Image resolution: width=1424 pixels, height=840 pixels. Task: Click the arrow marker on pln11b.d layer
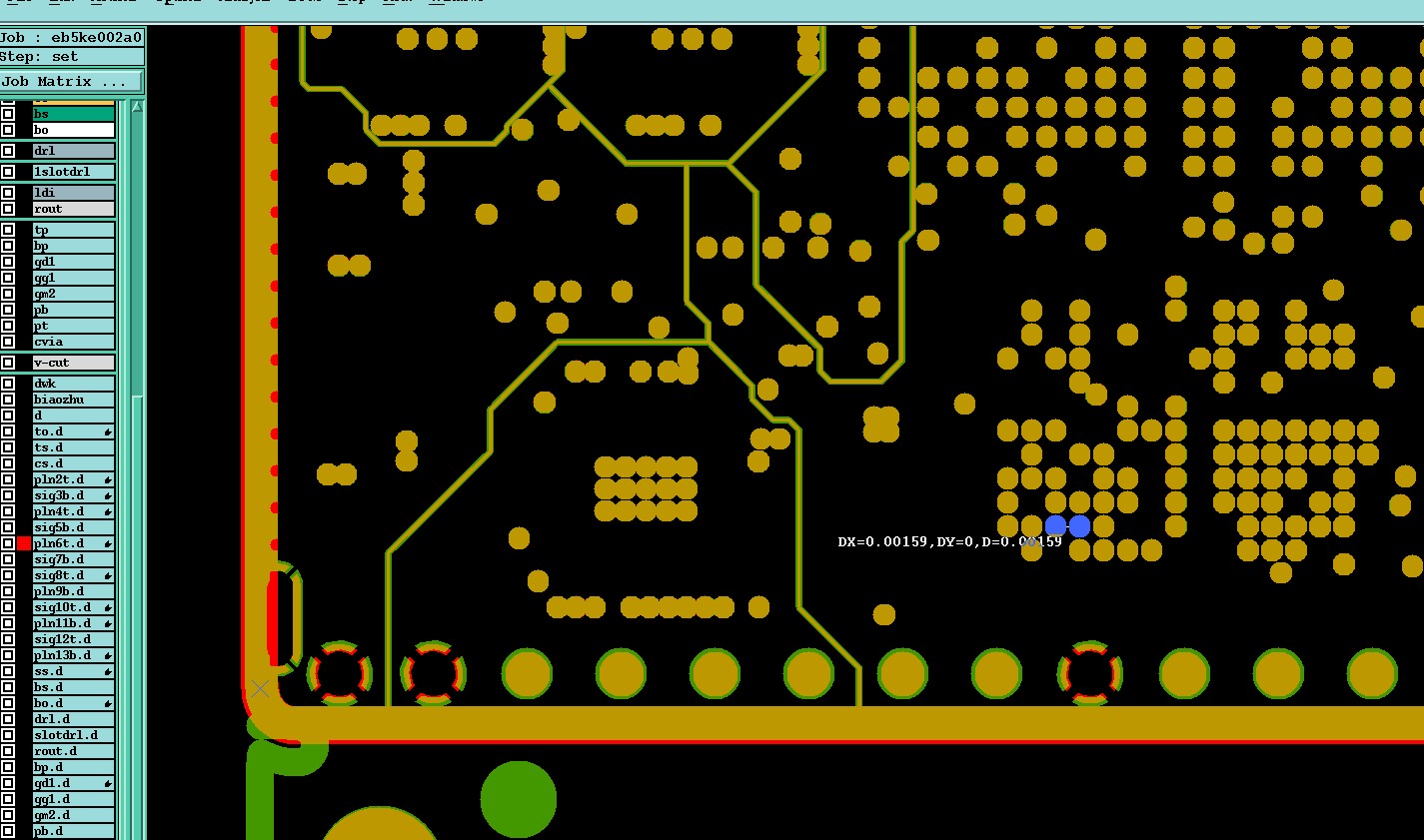[x=108, y=623]
